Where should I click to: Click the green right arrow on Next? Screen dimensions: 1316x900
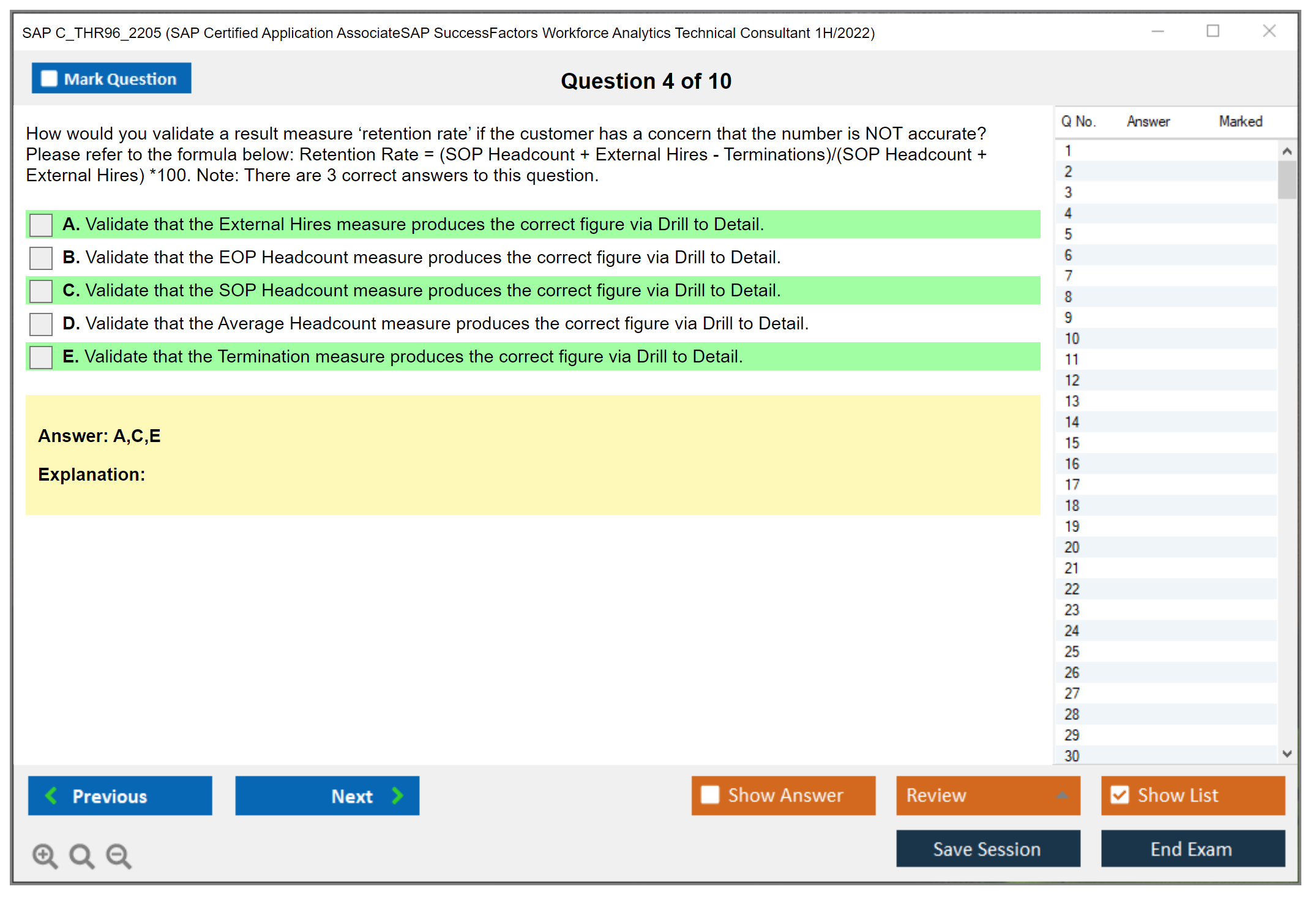coord(397,795)
